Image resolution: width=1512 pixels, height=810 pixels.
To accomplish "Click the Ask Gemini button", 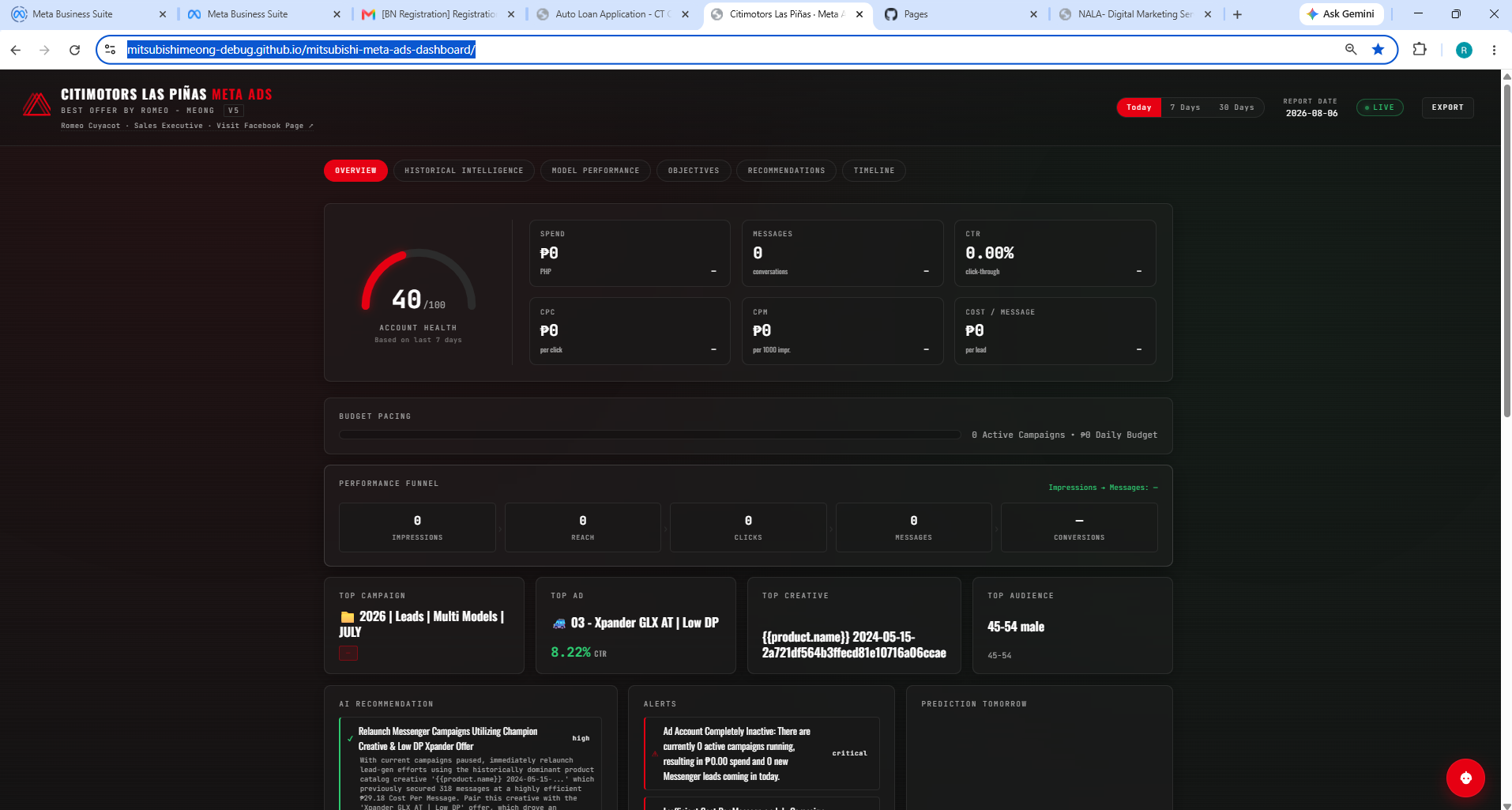I will [x=1341, y=14].
